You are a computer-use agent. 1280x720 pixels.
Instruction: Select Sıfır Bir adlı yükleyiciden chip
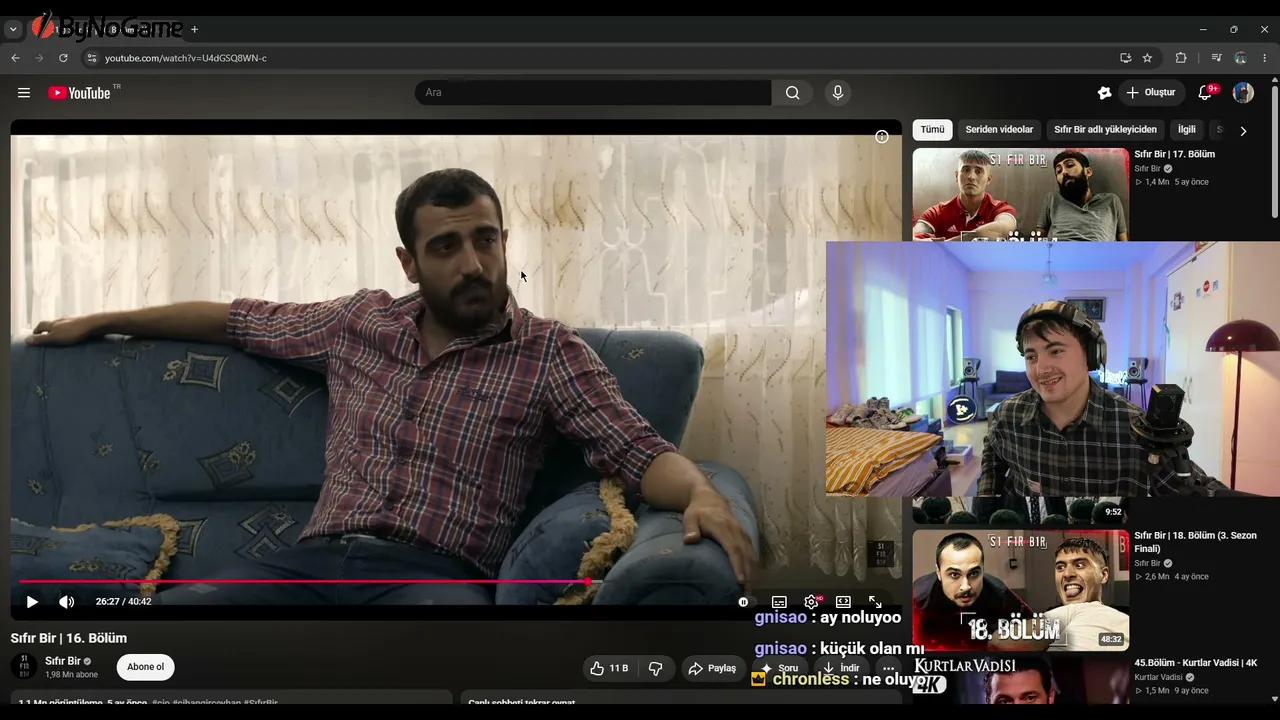pyautogui.click(x=1105, y=130)
